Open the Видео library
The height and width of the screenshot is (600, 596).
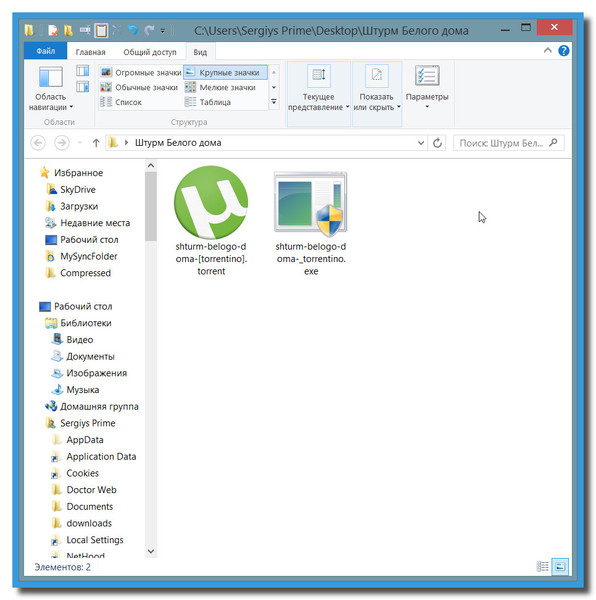coord(73,340)
